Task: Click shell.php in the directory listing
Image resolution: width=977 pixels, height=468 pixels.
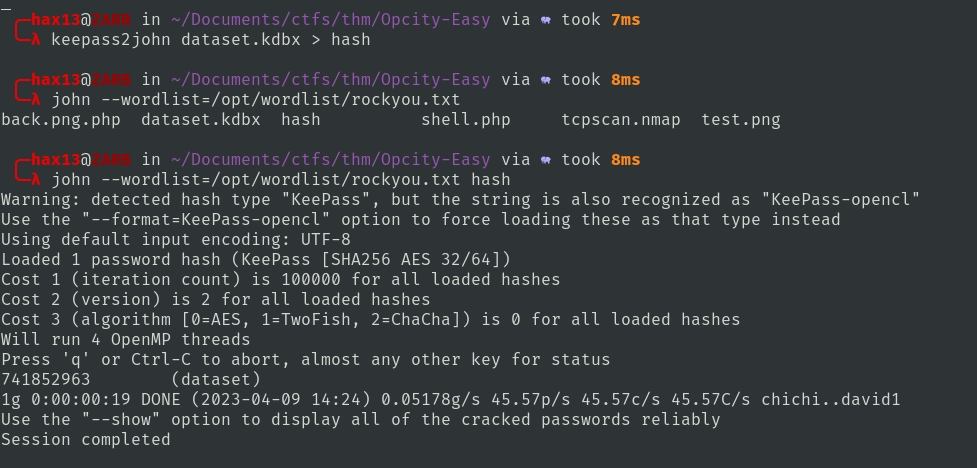Action: (465, 120)
